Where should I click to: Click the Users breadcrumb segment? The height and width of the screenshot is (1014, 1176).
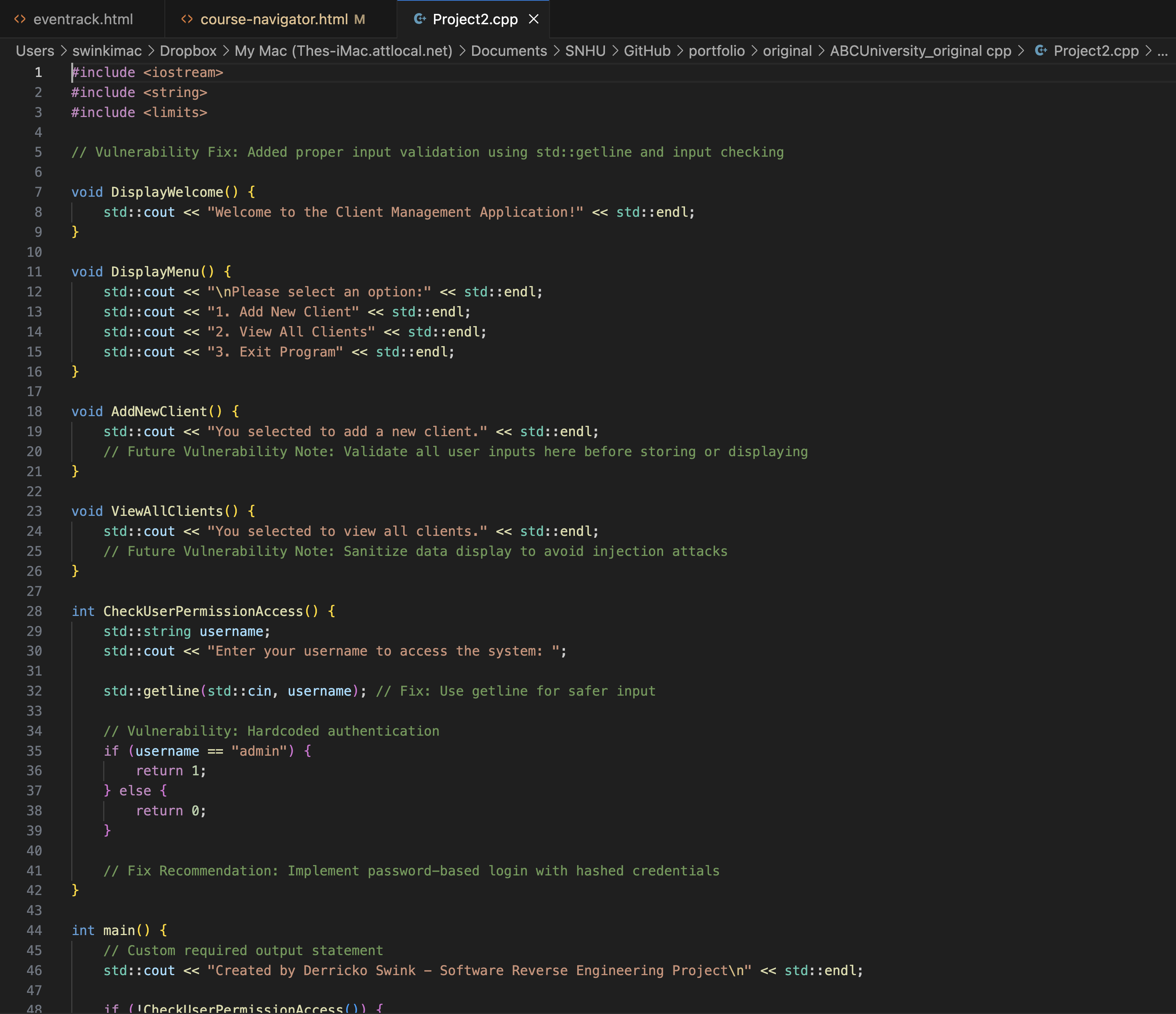(x=35, y=51)
